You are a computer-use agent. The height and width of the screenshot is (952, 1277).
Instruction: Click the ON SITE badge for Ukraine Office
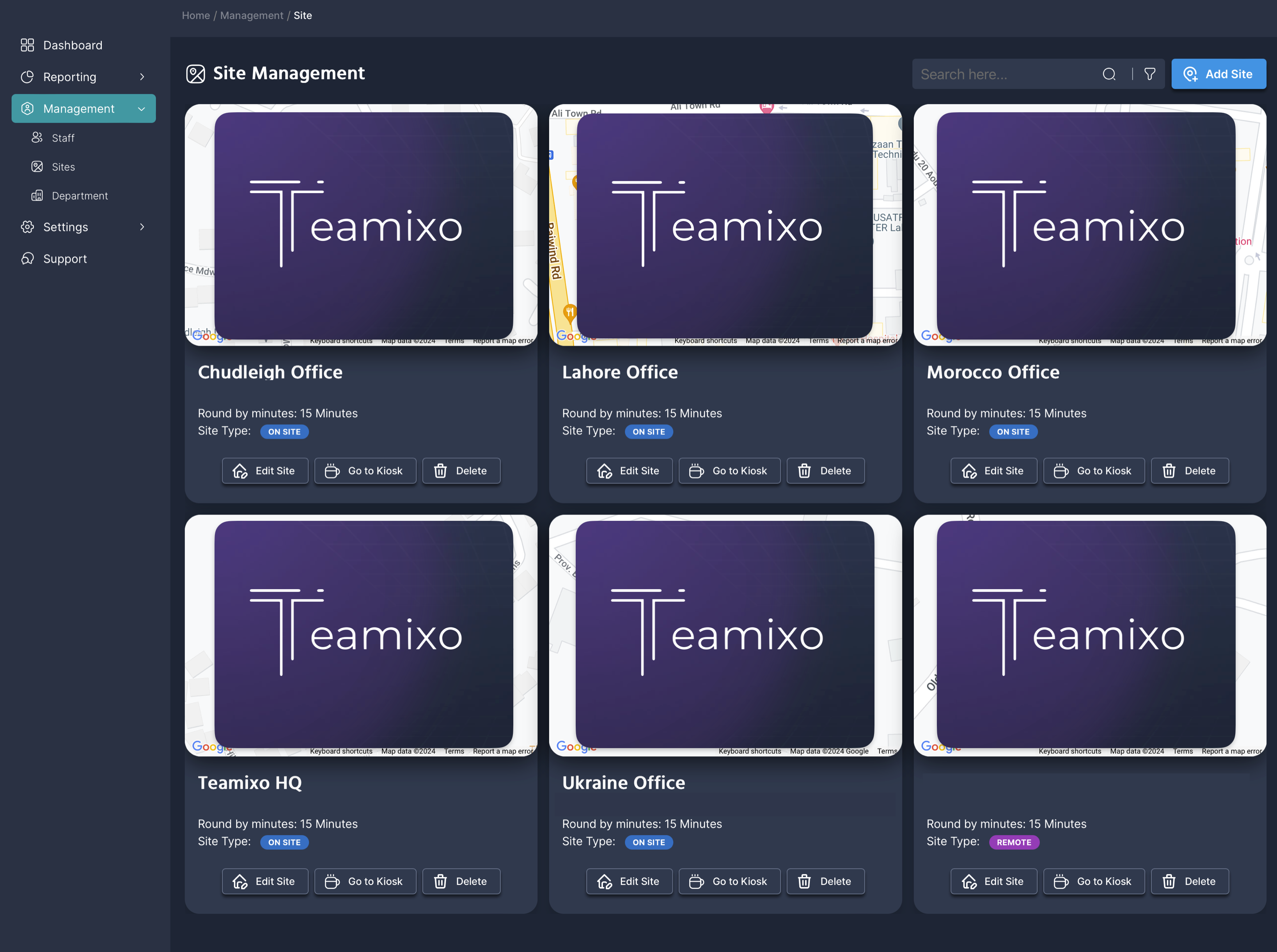[x=649, y=842]
